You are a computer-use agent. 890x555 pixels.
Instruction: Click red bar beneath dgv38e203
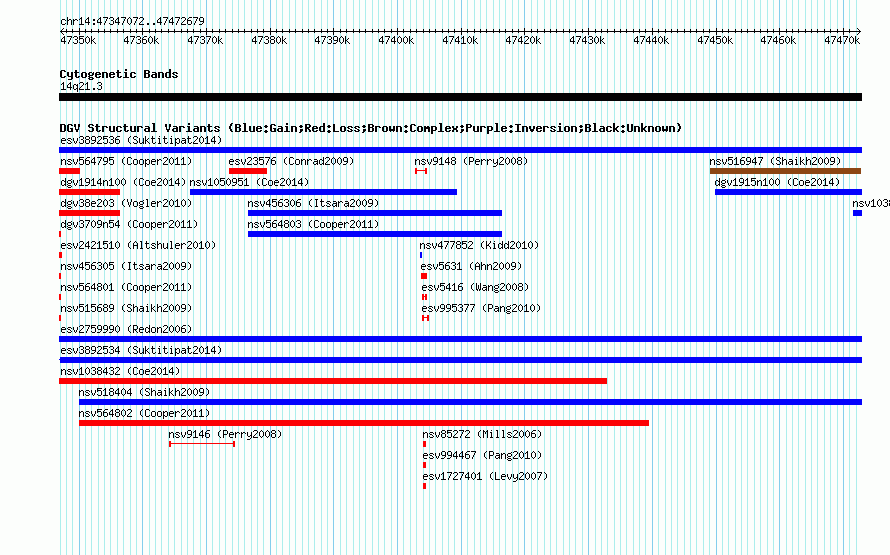coord(90,213)
